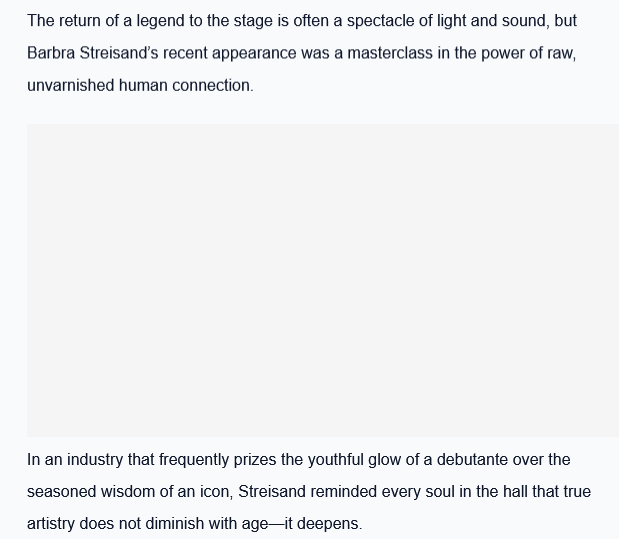Click the word "Streisand" in the second paragraph

(x=272, y=492)
